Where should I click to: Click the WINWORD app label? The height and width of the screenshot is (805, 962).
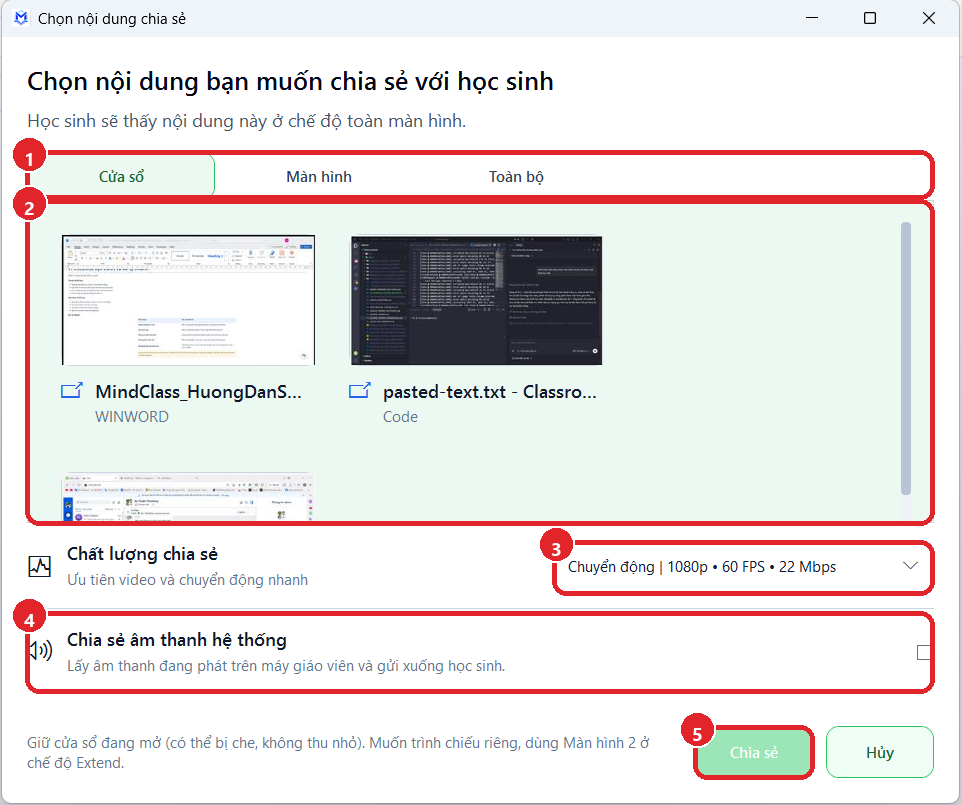click(x=132, y=417)
